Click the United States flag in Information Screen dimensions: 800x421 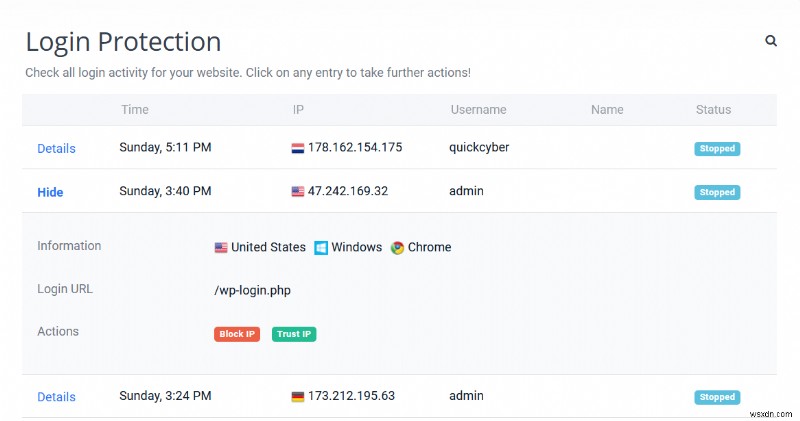[x=221, y=247]
